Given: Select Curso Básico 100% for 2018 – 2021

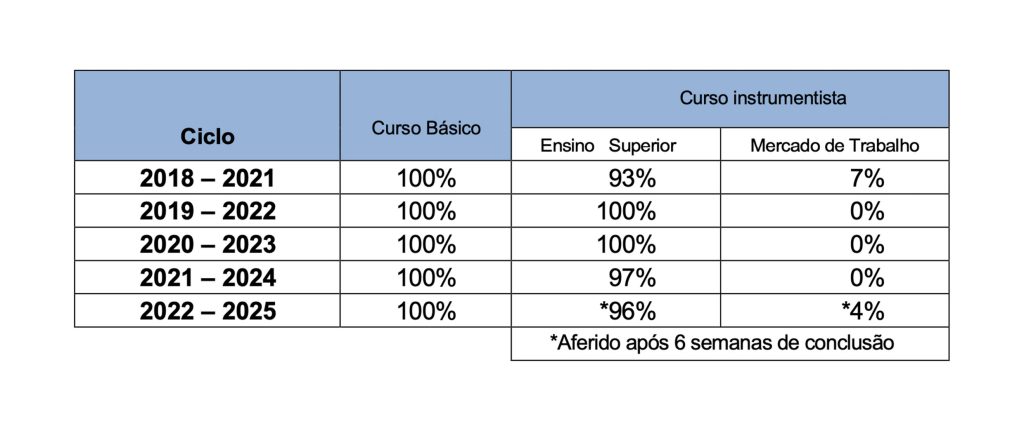Looking at the screenshot, I should pos(426,179).
